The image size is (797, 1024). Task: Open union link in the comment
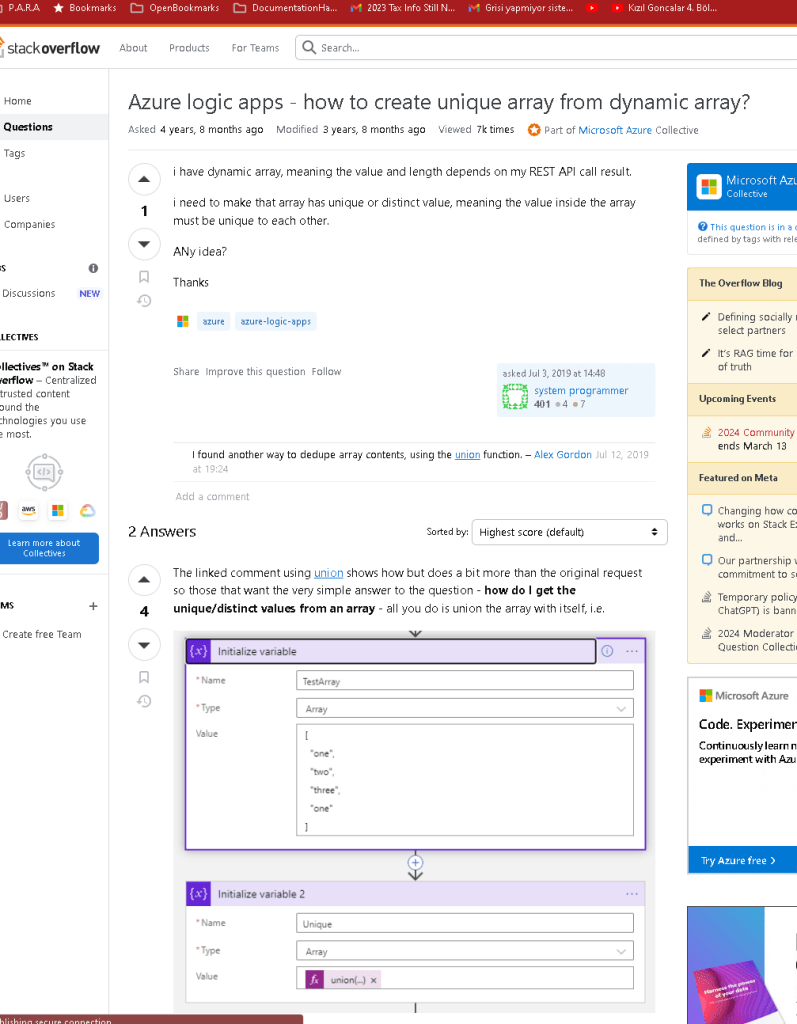pos(468,455)
